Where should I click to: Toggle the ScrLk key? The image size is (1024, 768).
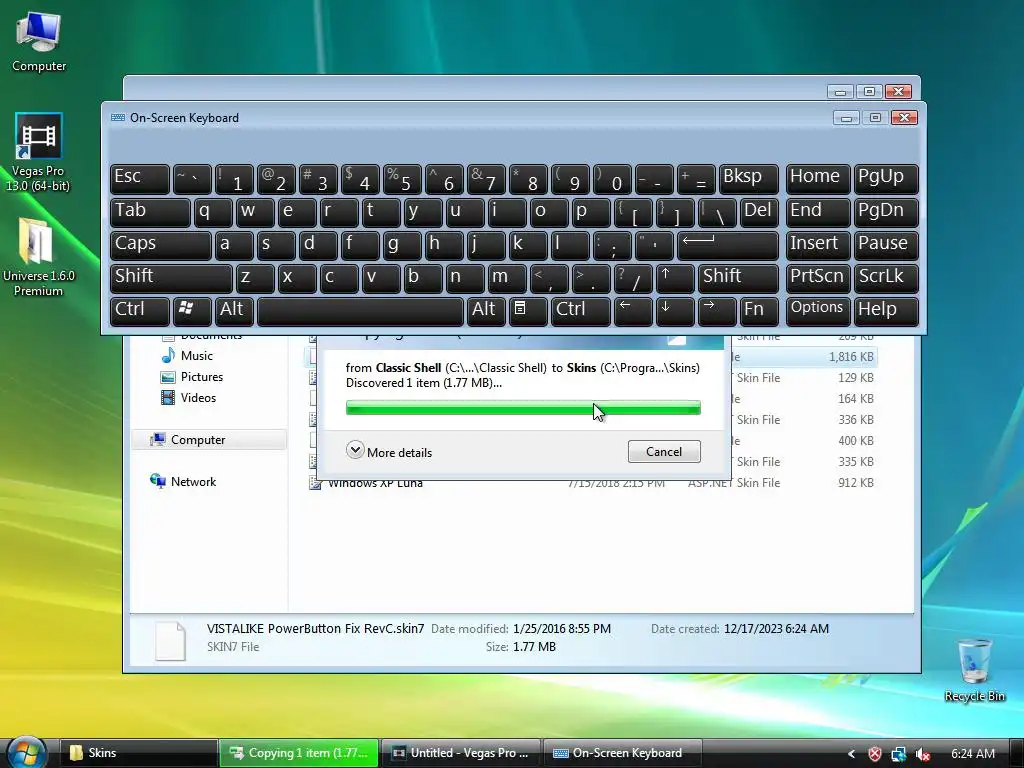[886, 278]
